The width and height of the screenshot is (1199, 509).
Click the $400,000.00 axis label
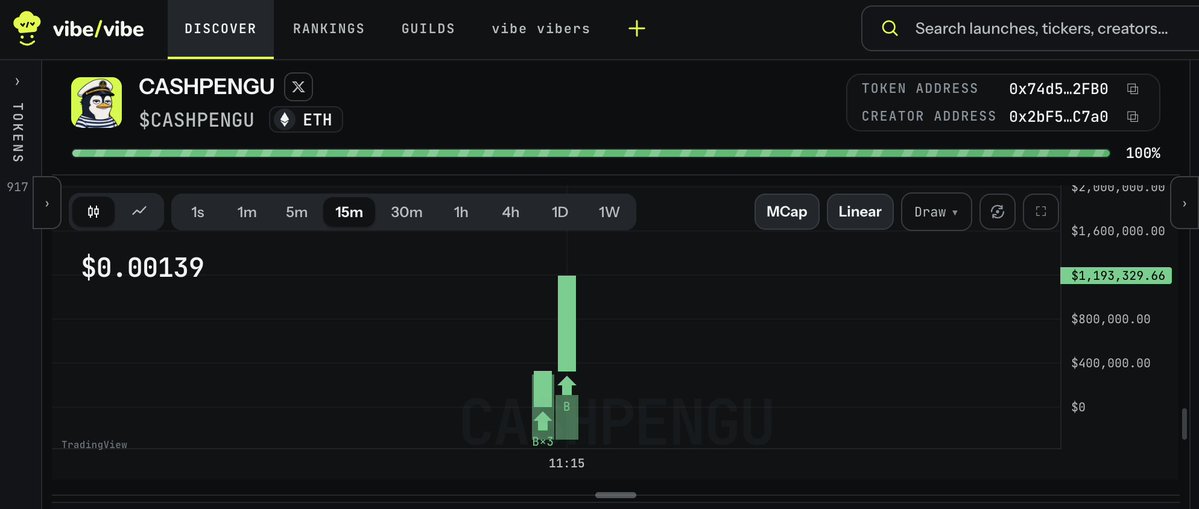point(1110,363)
